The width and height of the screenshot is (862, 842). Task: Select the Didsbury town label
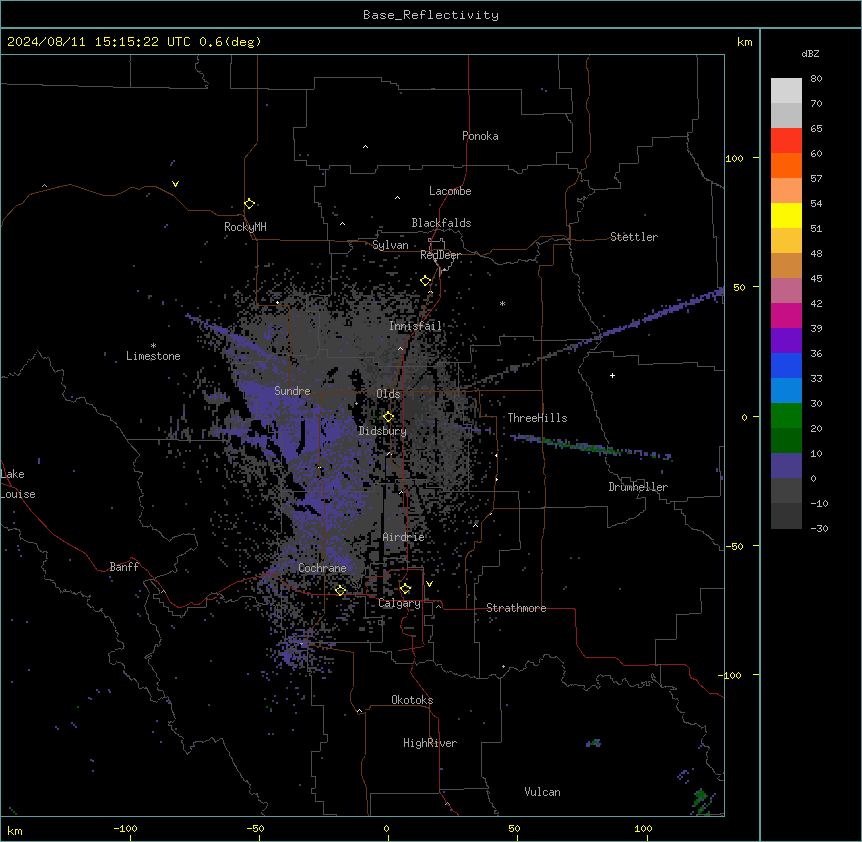coord(383,431)
